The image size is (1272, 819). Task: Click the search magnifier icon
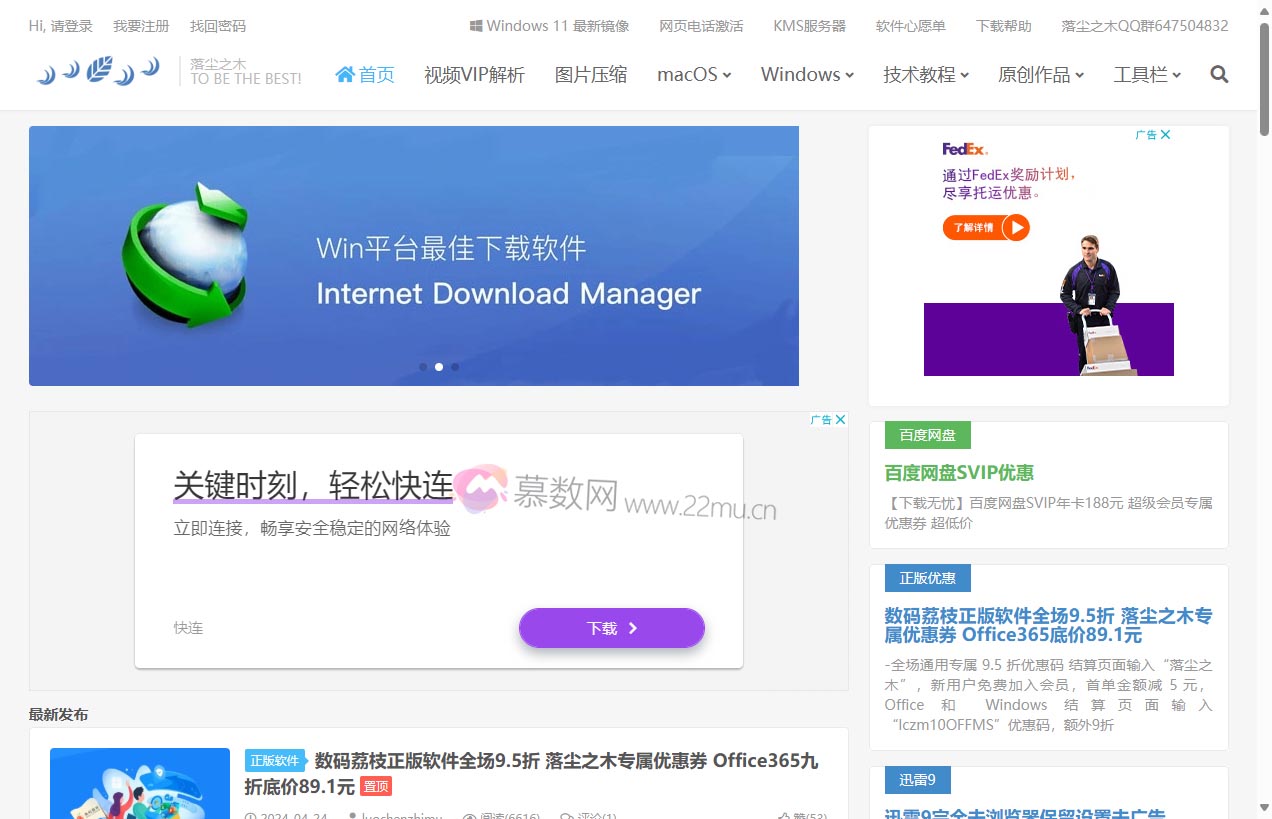(x=1219, y=74)
